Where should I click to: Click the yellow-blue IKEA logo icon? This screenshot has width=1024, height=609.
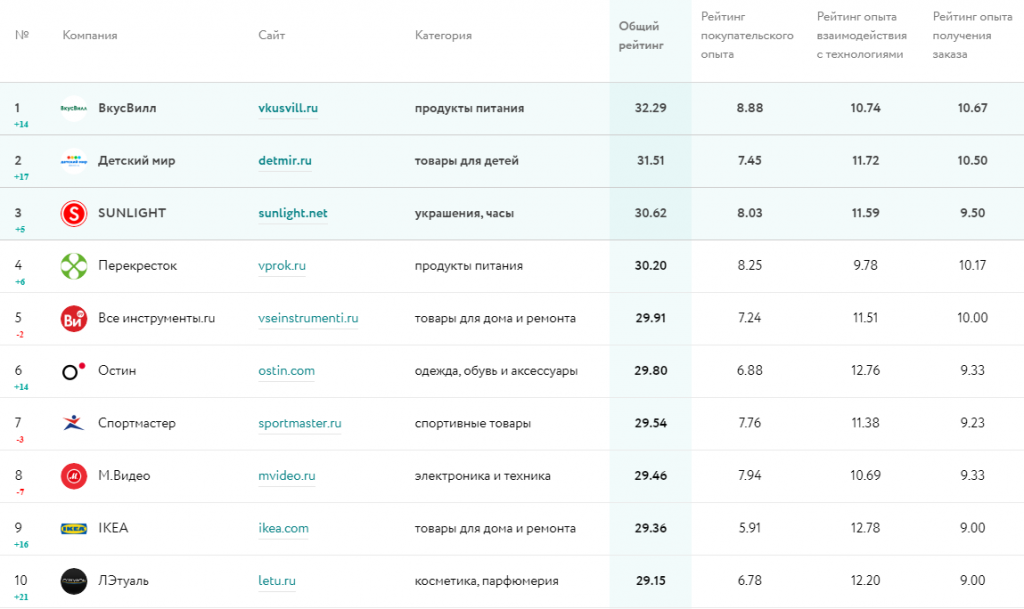click(x=74, y=528)
